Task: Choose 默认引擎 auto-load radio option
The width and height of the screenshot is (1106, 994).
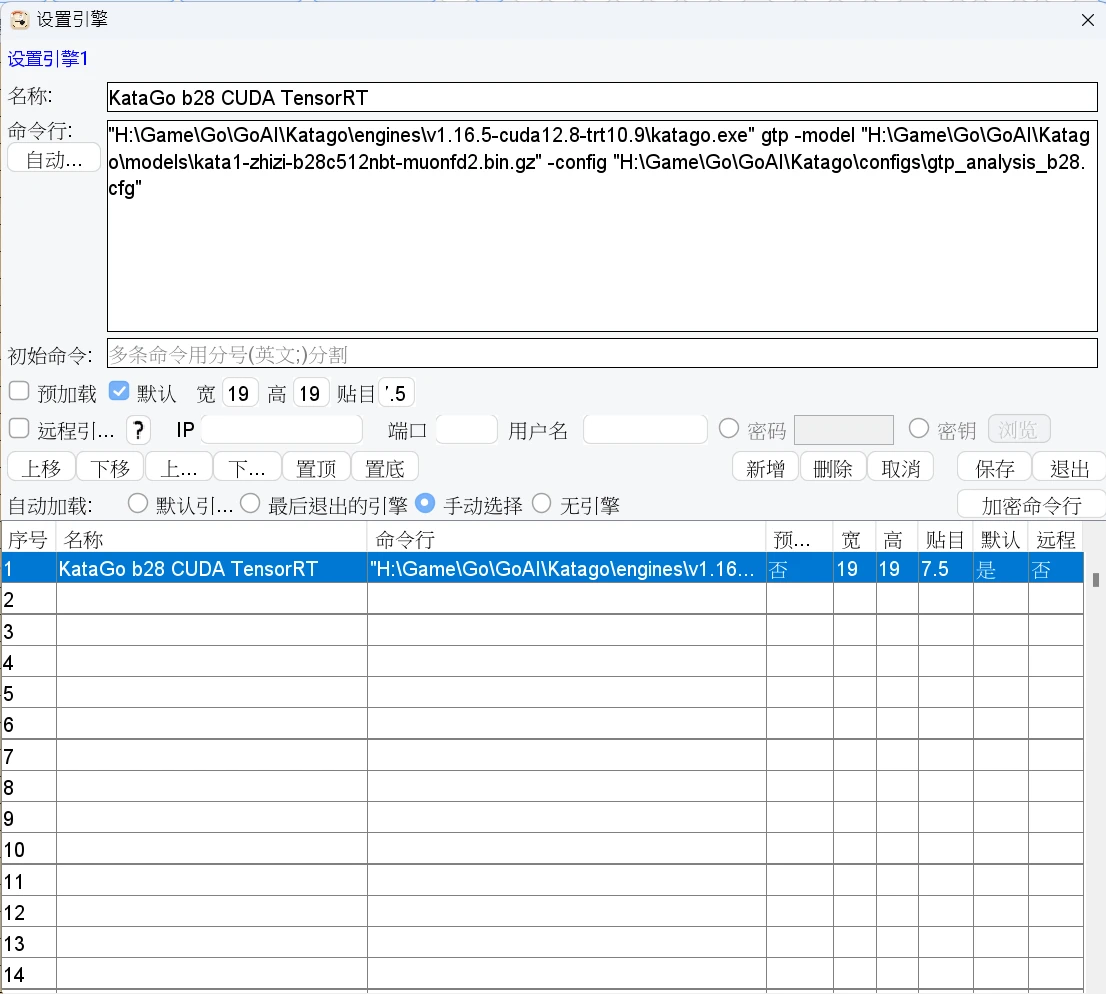Action: click(x=138, y=504)
